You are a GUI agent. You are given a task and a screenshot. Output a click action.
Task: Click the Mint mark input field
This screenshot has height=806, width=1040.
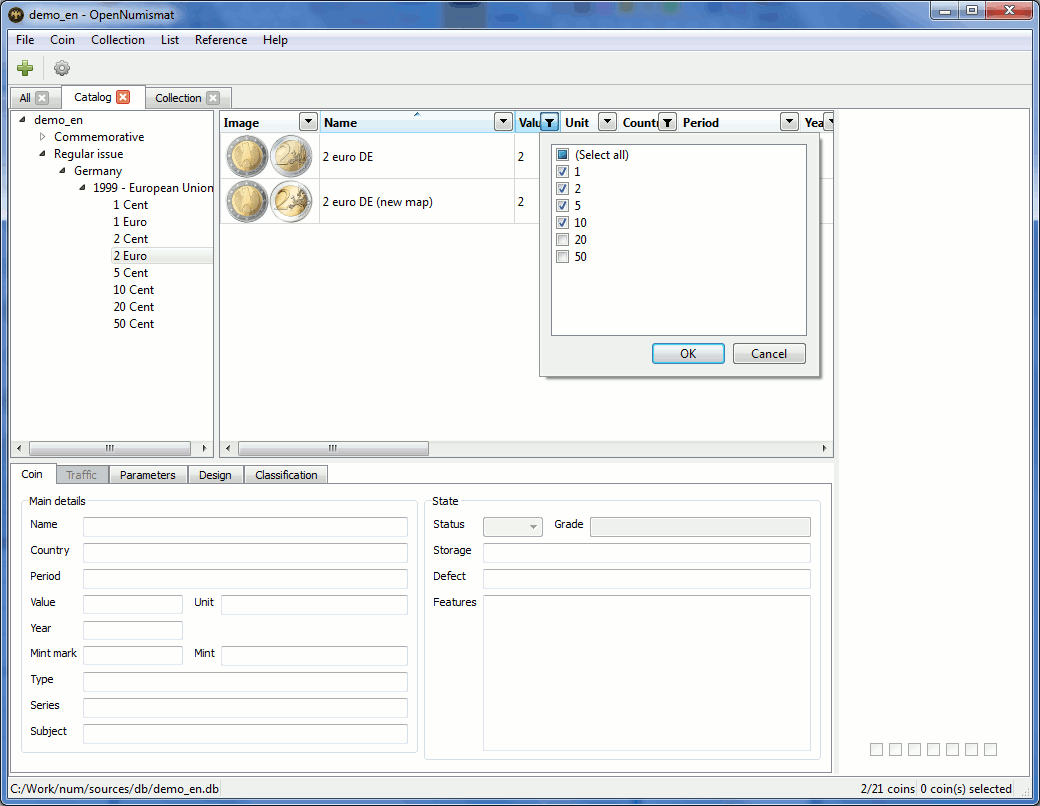coord(133,656)
